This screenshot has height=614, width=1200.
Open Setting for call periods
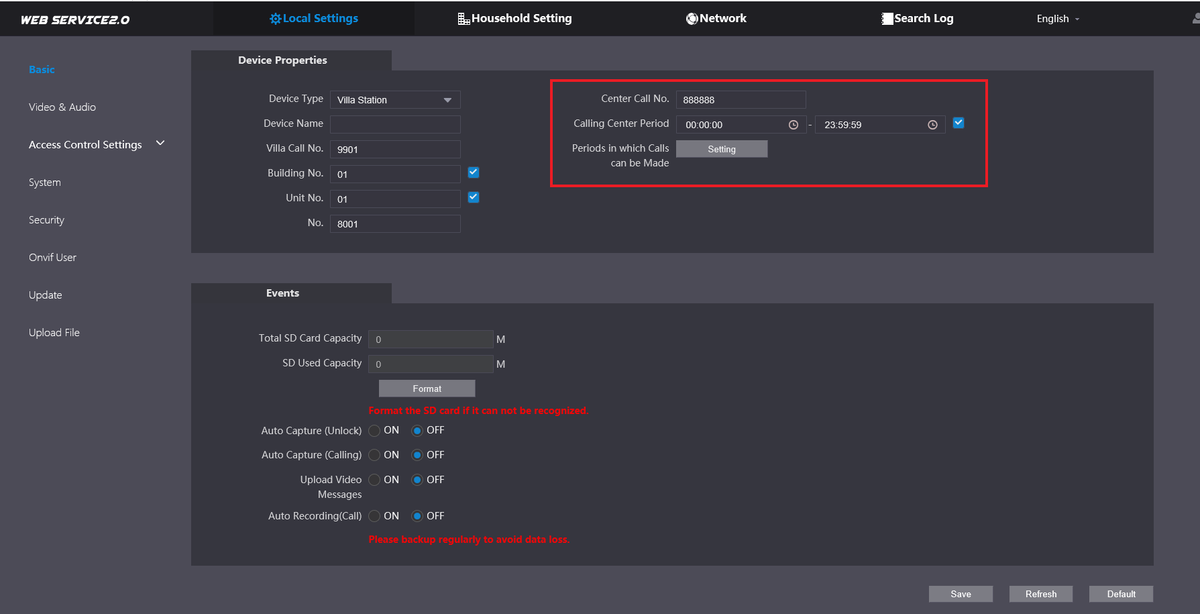(721, 149)
